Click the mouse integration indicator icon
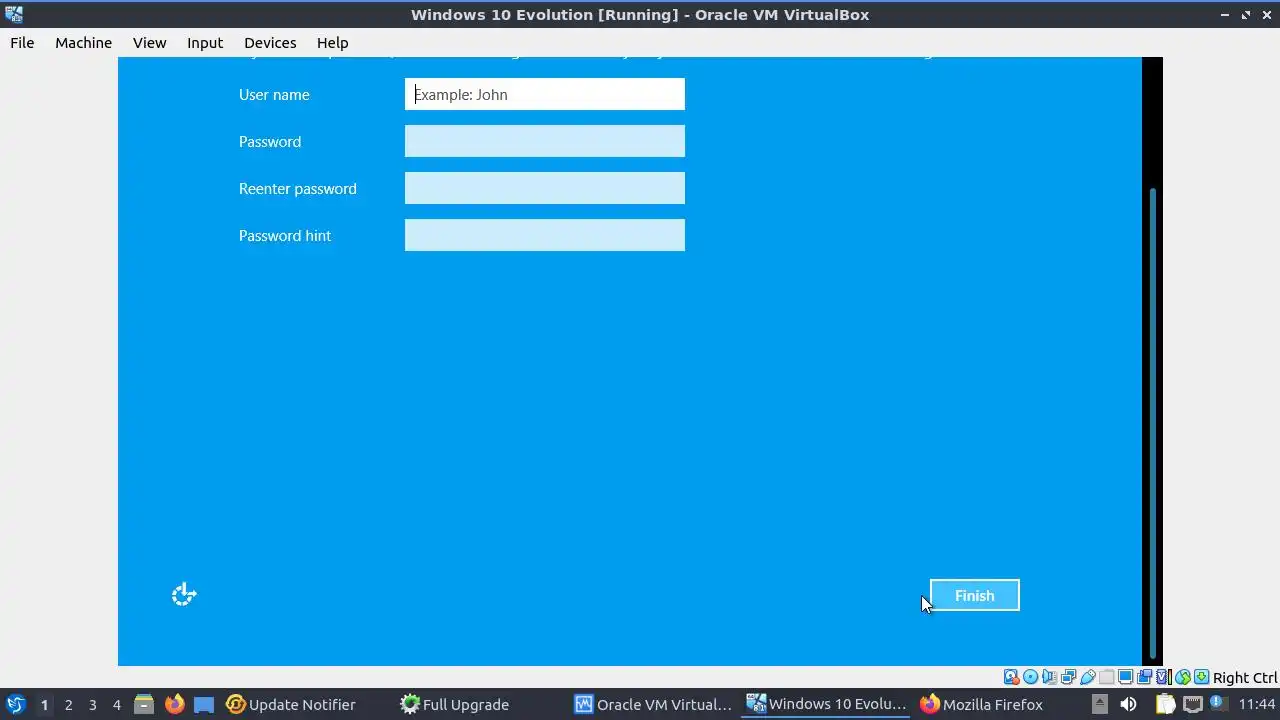1280x720 pixels. pyautogui.click(x=1183, y=677)
